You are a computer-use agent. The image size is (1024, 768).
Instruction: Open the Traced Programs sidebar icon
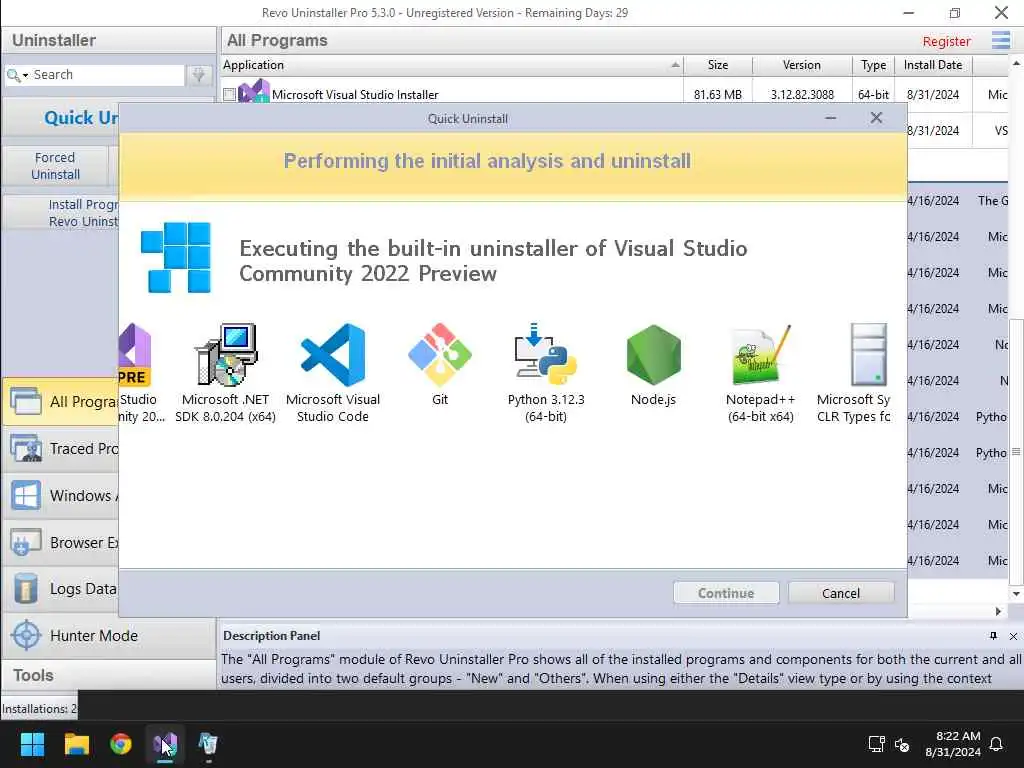coord(26,449)
